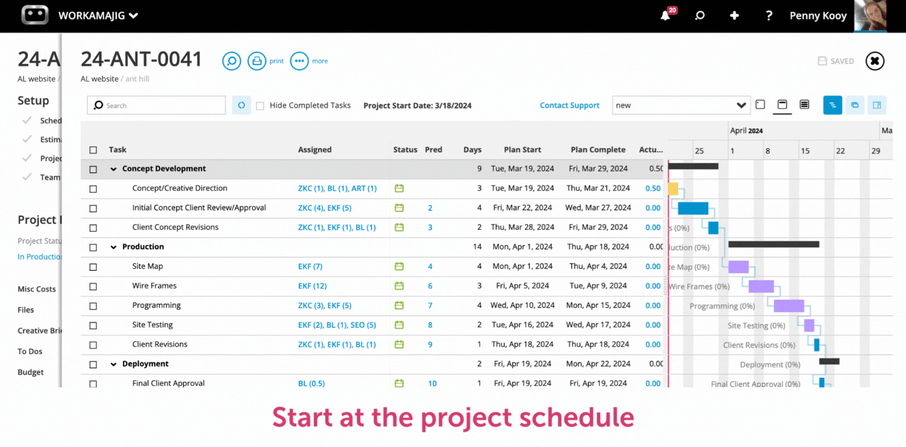Select the Gantt chart view icon
The width and height of the screenshot is (906, 447).
pyautogui.click(x=832, y=105)
